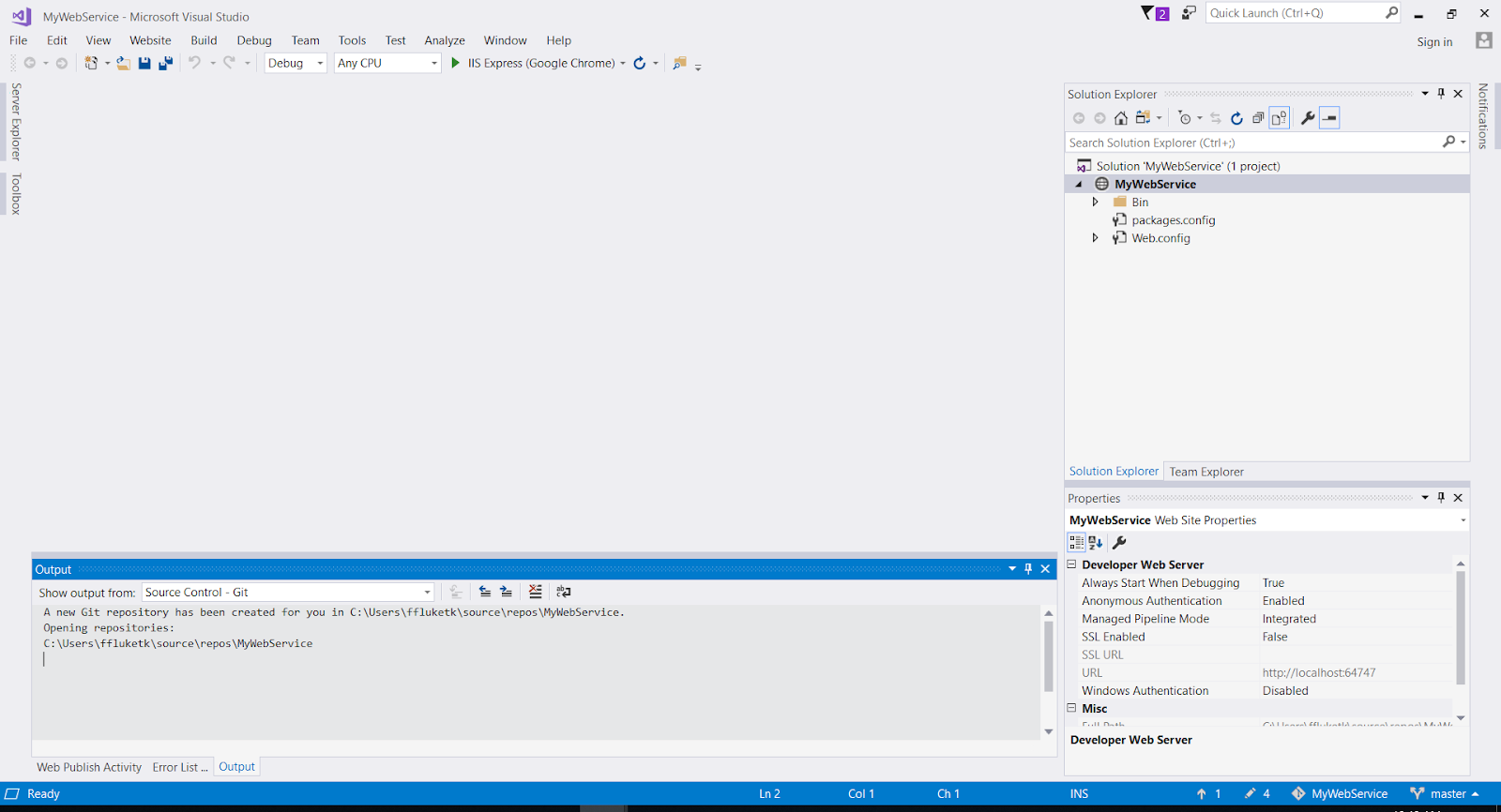Refresh the Solution Explorer tree
Image resolution: width=1501 pixels, height=812 pixels.
tap(1236, 118)
